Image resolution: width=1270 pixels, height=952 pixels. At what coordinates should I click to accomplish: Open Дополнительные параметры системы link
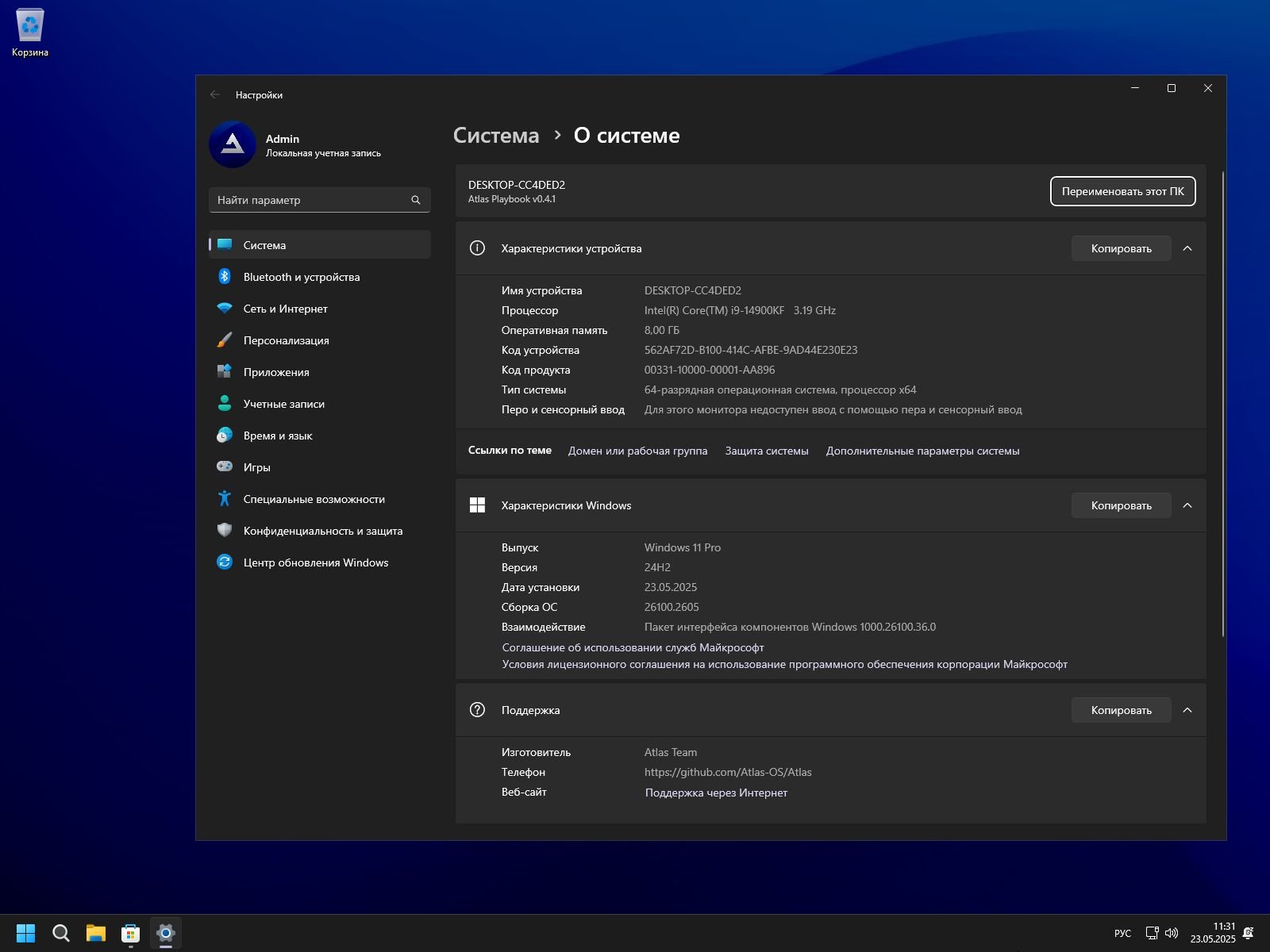[922, 451]
